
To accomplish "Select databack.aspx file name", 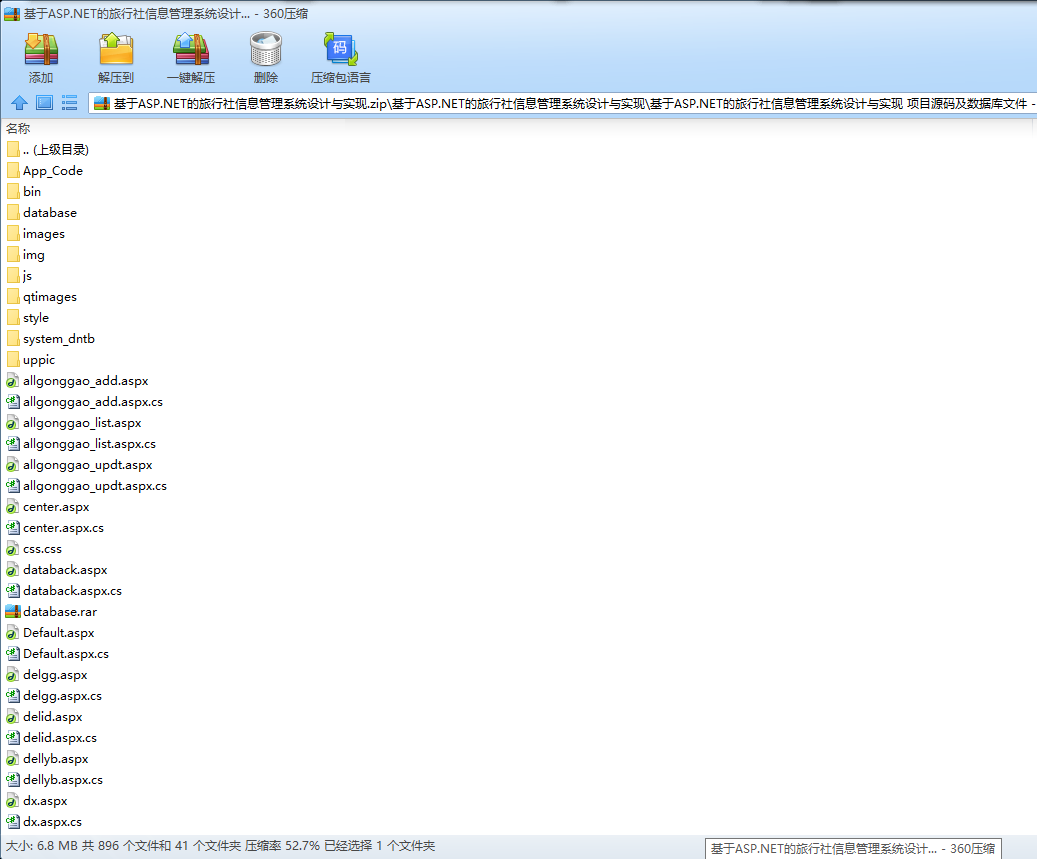I will coord(65,570).
